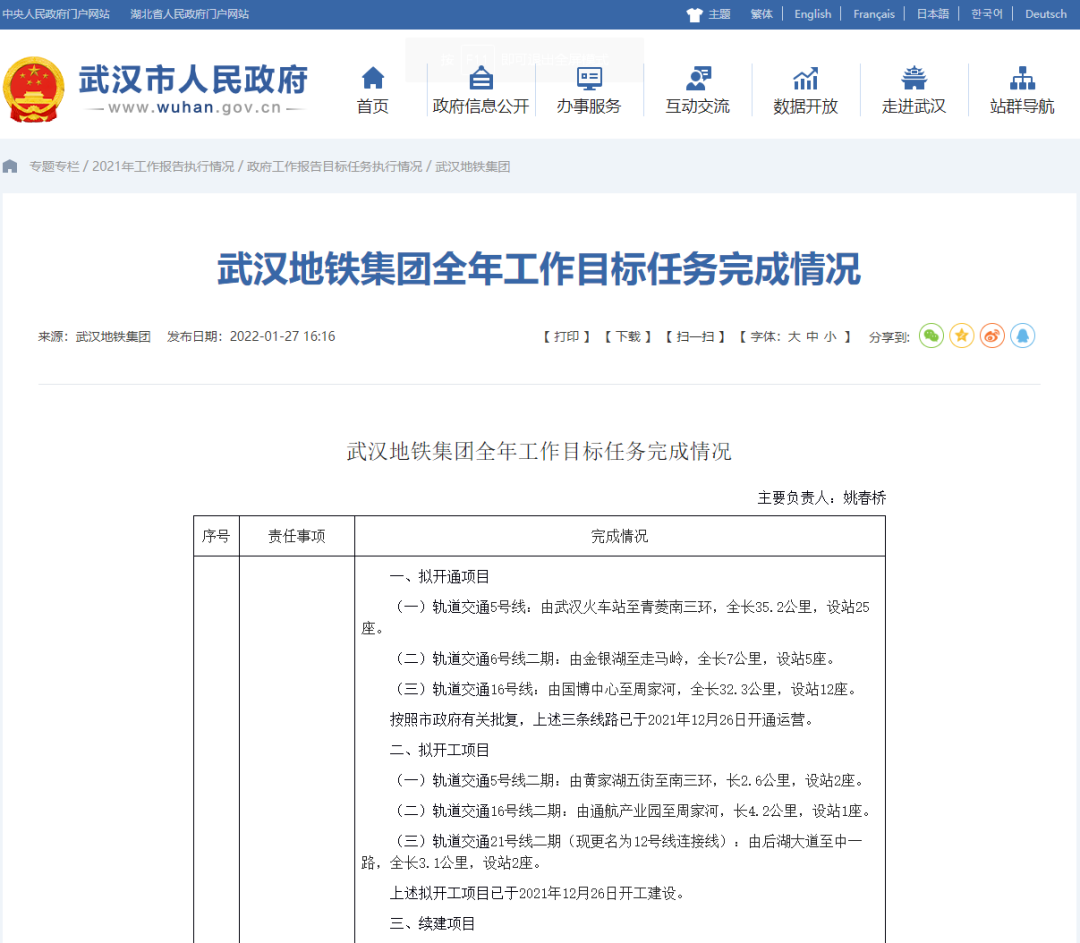Click the 轨道交通6号线二期 line

[x=616, y=659]
